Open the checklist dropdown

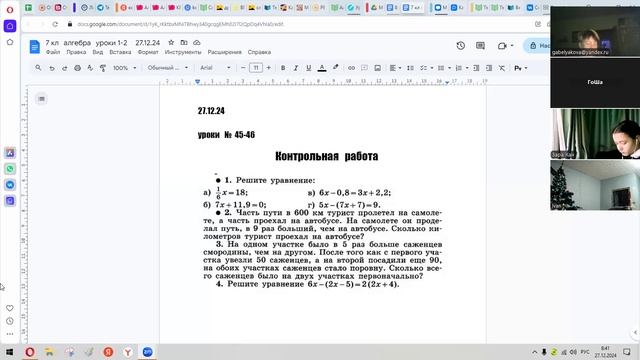click(427, 68)
